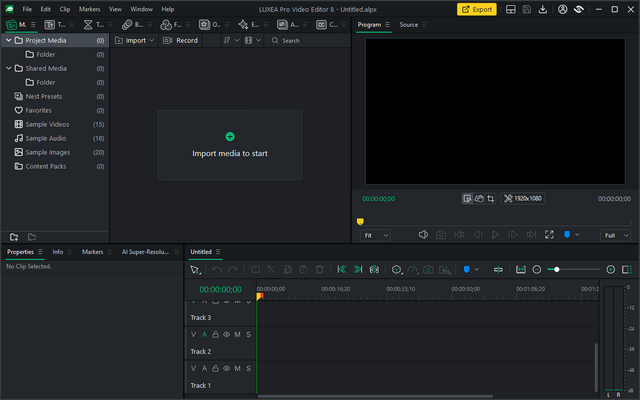Open the Full quality dropdown
Image resolution: width=640 pixels, height=400 pixels.
(x=616, y=236)
